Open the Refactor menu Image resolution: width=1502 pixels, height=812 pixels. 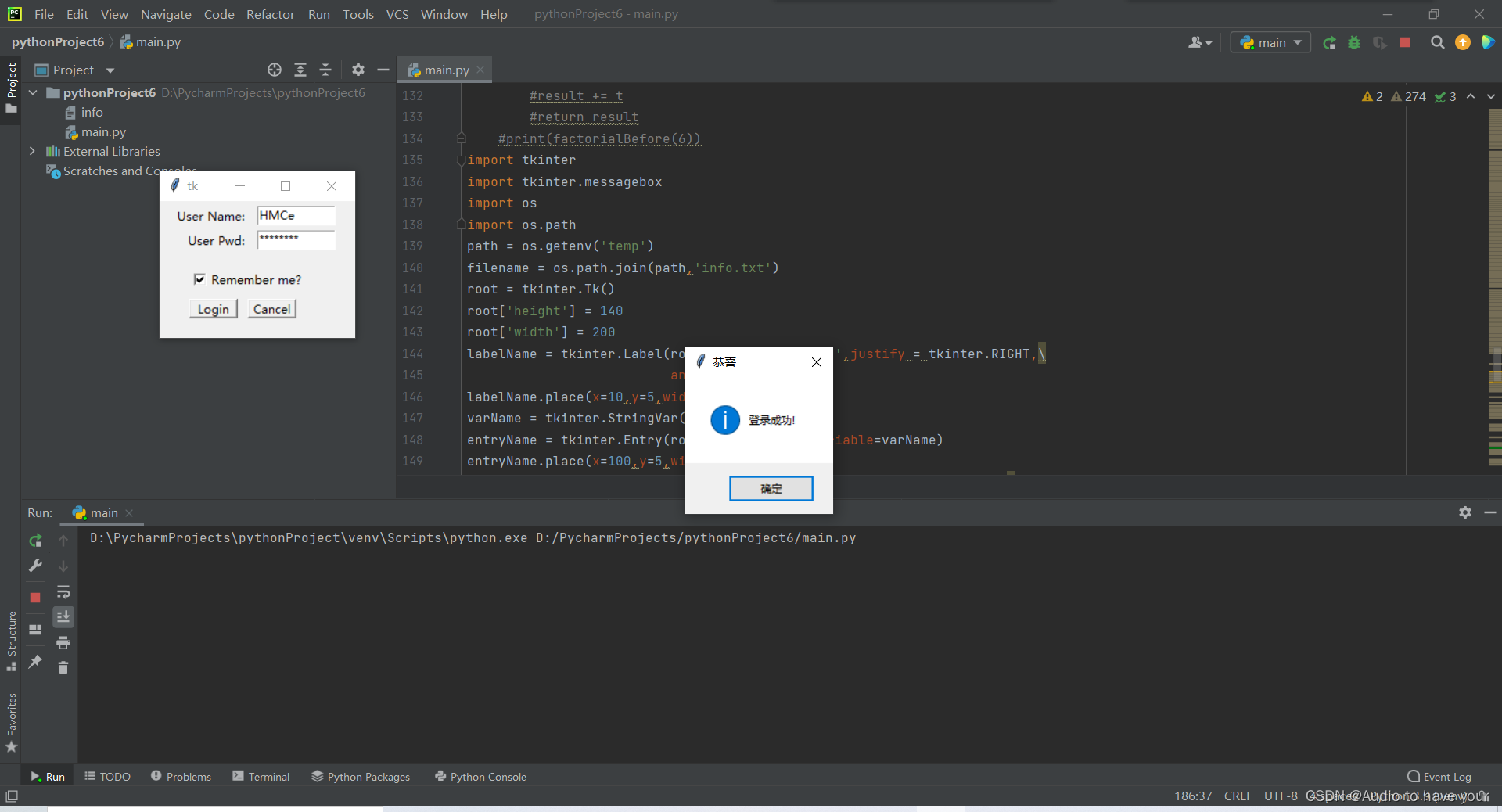tap(270, 14)
